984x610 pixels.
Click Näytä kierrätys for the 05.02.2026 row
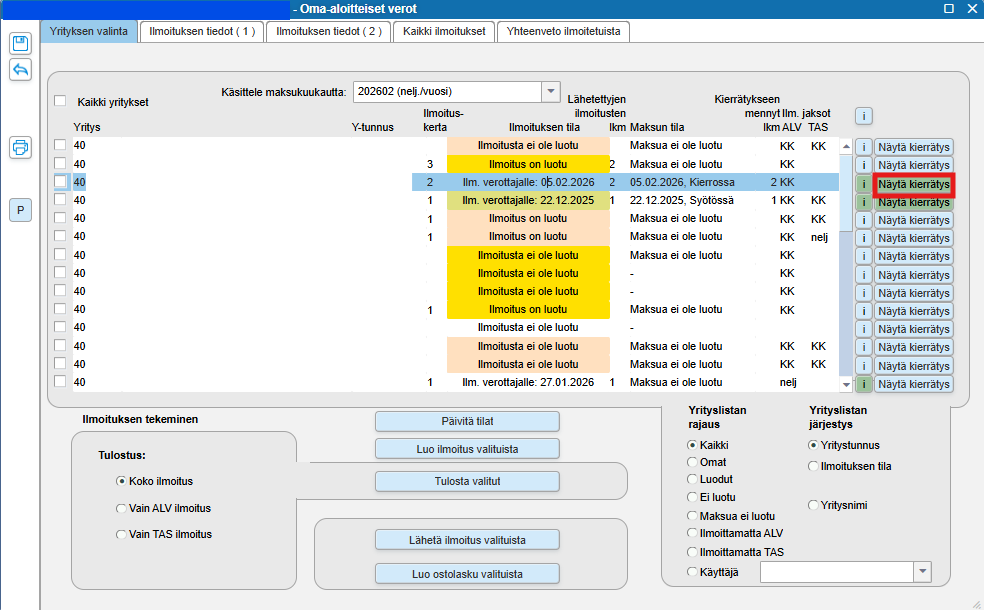click(x=914, y=185)
